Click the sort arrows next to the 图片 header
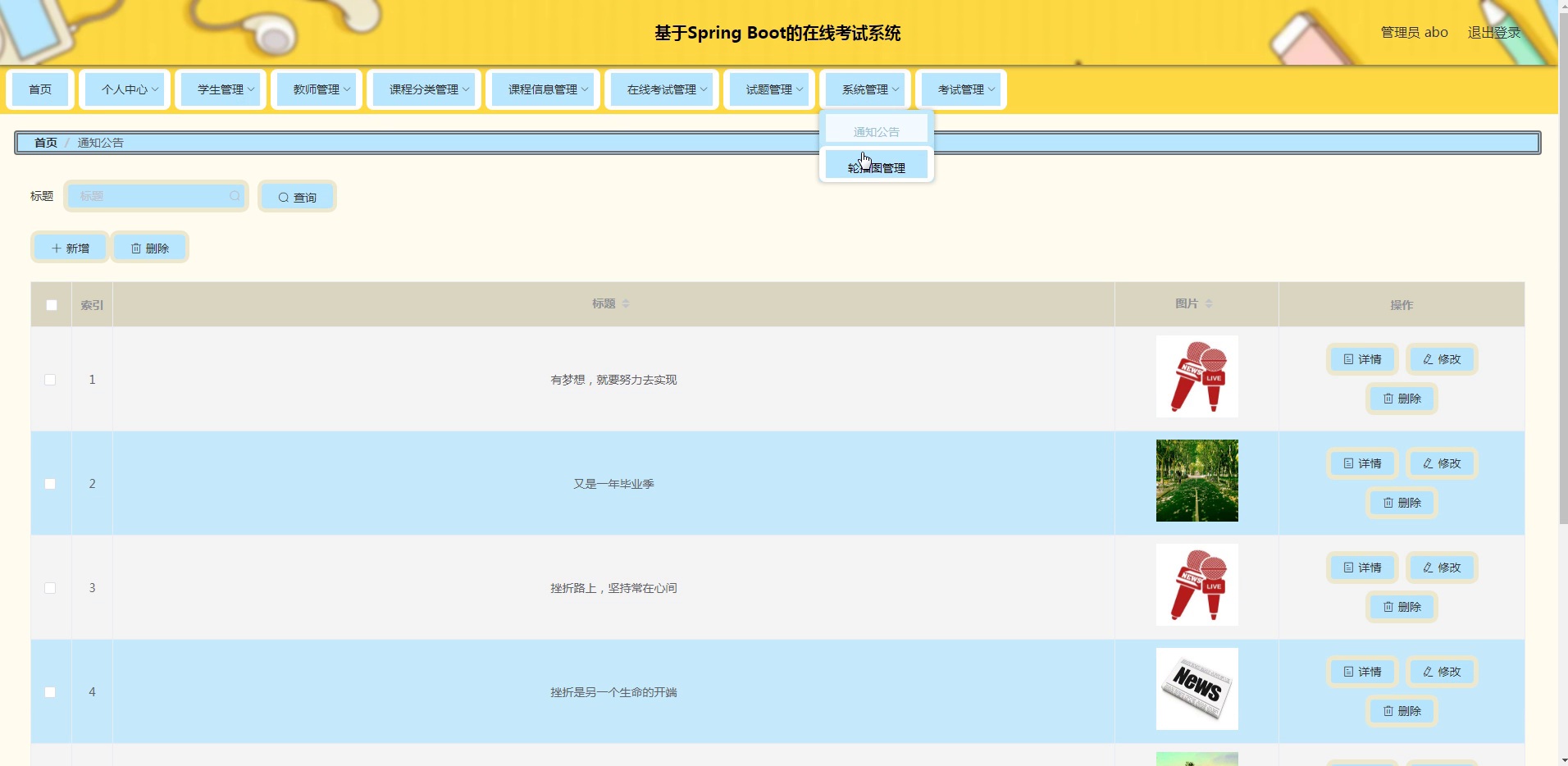 tap(1209, 303)
